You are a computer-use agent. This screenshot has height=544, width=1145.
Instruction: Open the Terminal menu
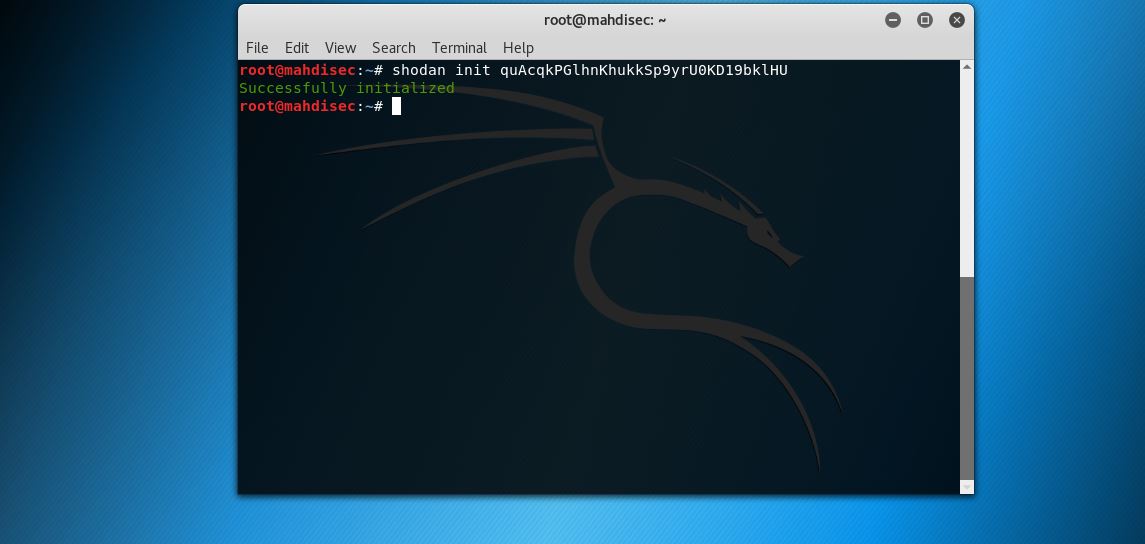[x=459, y=47]
